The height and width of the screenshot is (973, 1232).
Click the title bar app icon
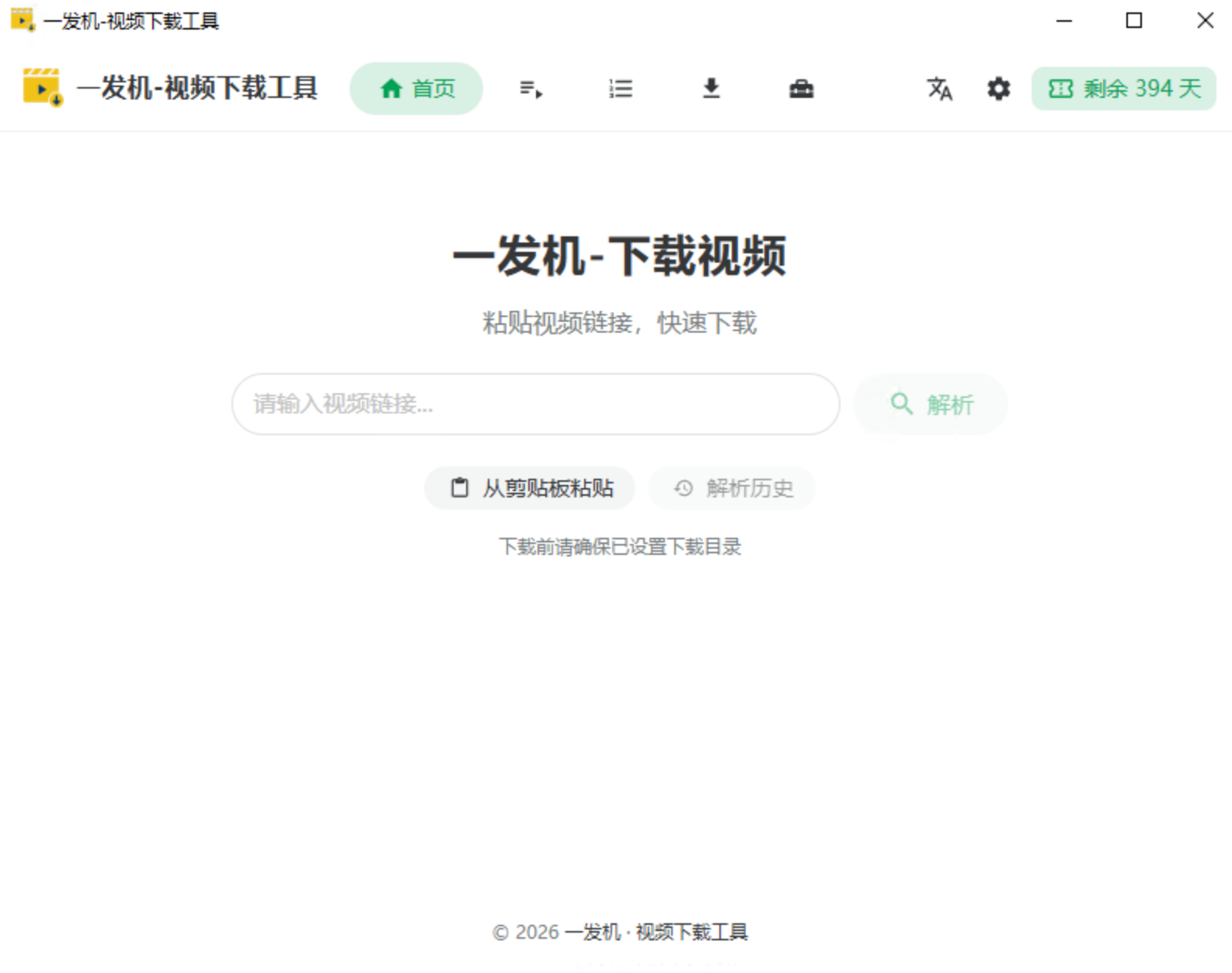tap(23, 20)
